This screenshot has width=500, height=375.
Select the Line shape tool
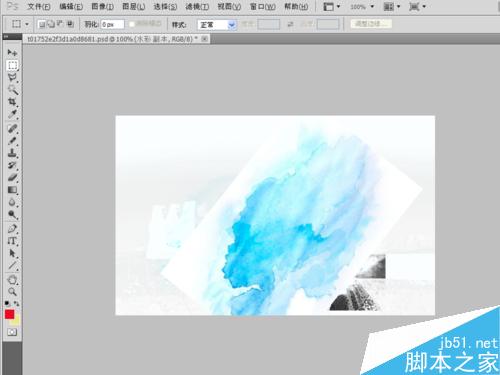coord(12,266)
